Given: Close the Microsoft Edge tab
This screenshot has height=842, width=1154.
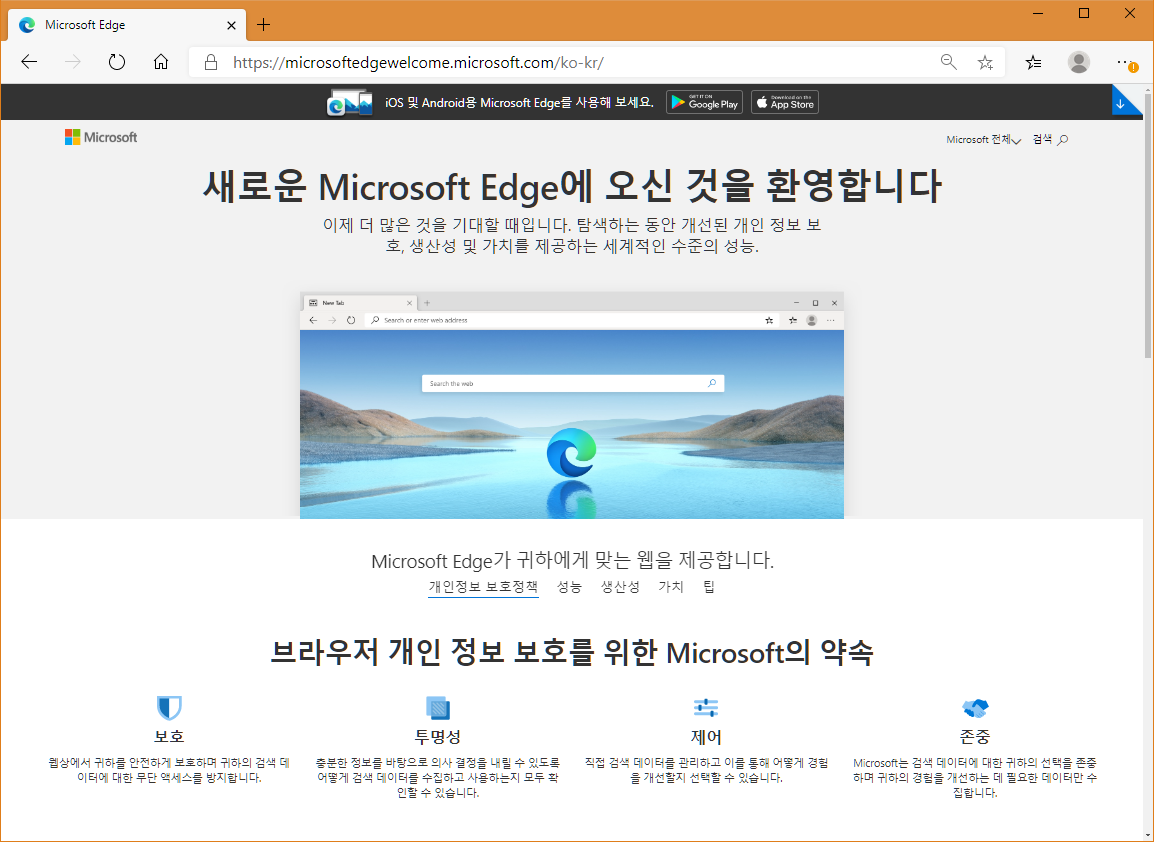Looking at the screenshot, I should coord(231,25).
